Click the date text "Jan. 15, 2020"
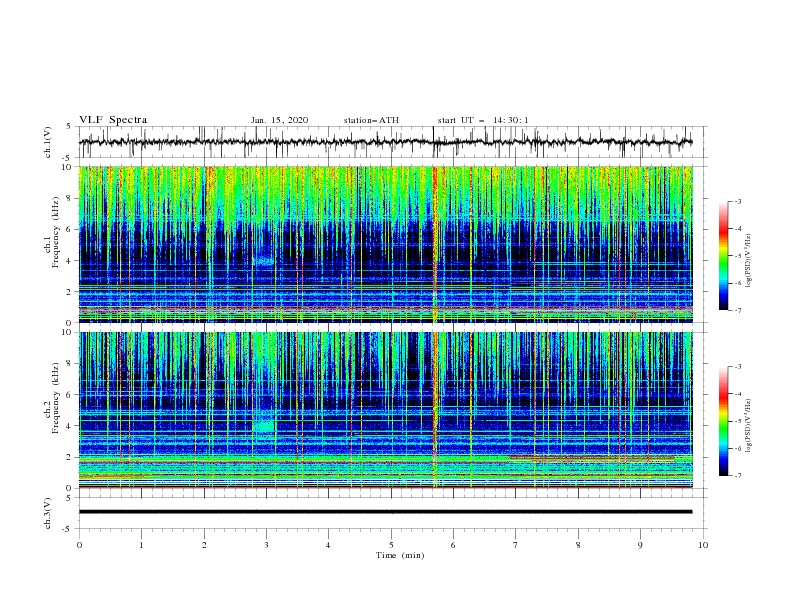 pyautogui.click(x=279, y=120)
